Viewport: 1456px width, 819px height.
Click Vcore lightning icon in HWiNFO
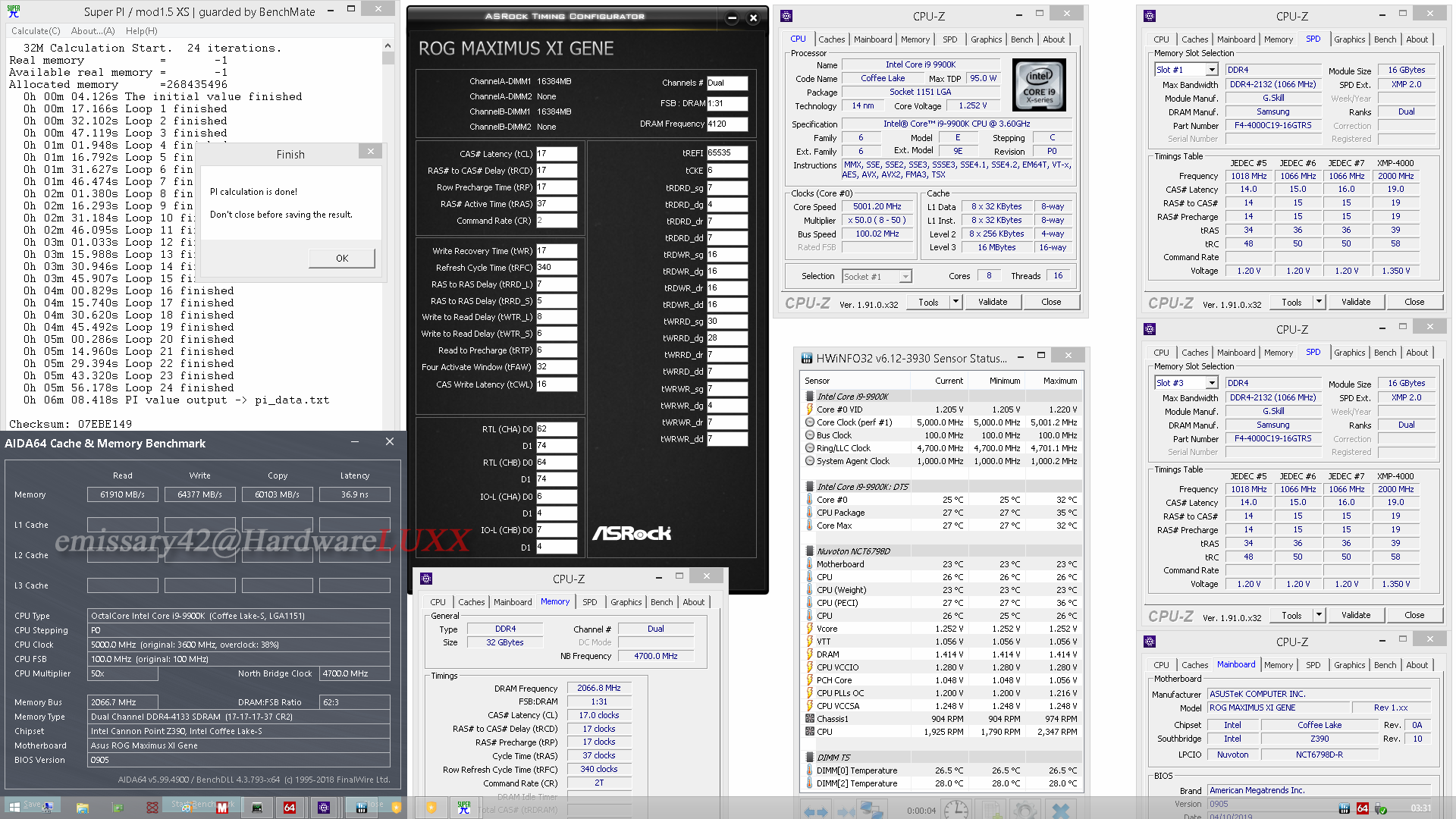[x=809, y=629]
